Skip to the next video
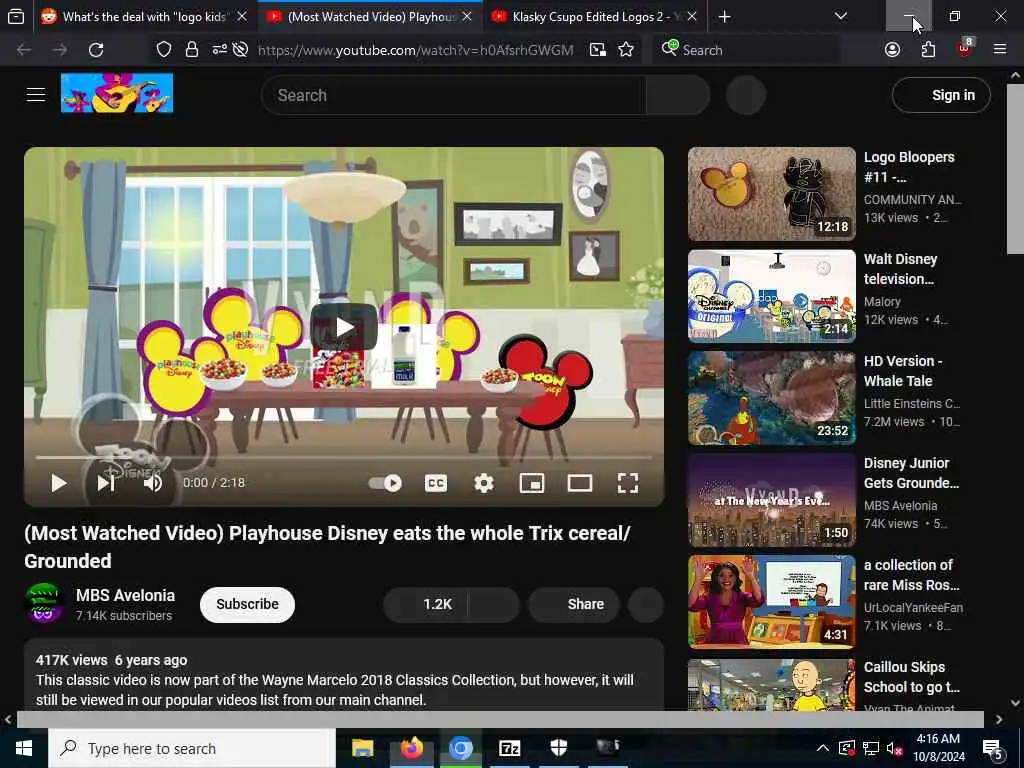 [106, 483]
